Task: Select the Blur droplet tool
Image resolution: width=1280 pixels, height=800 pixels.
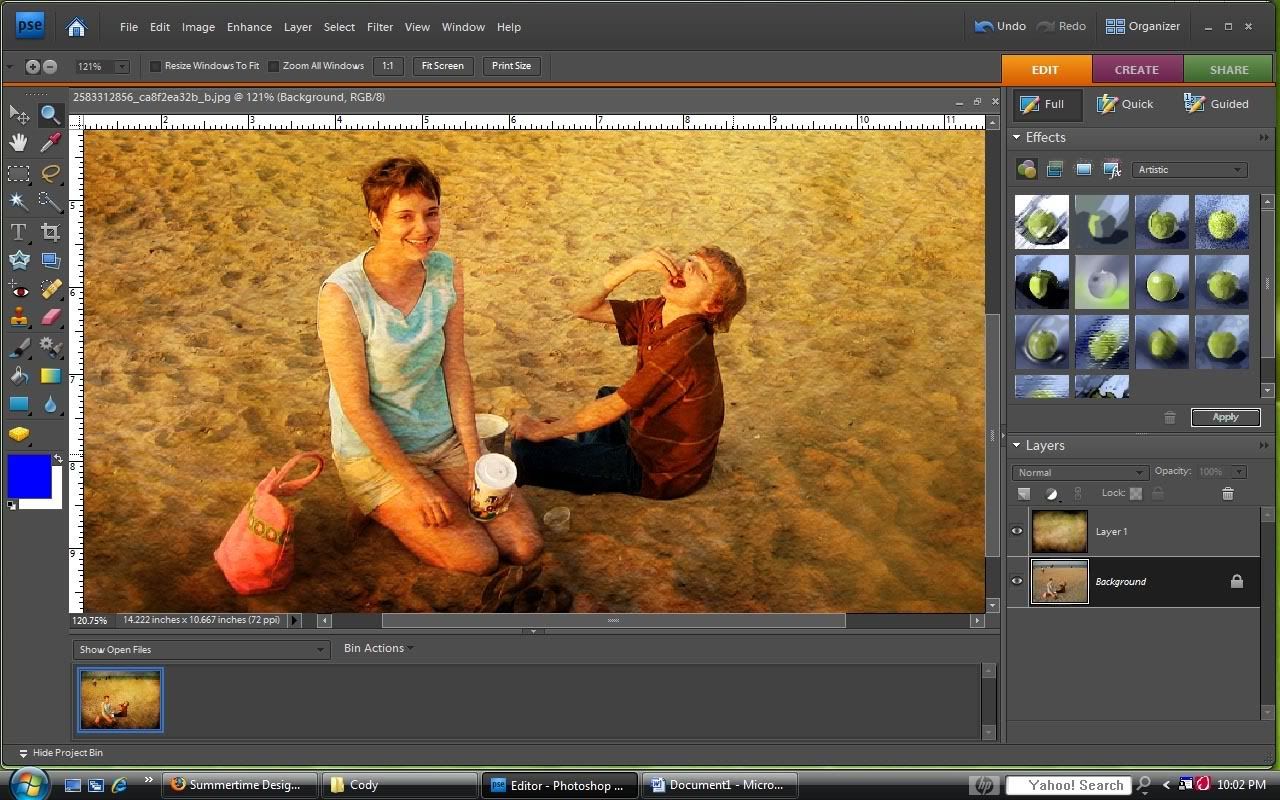Action: tap(50, 404)
